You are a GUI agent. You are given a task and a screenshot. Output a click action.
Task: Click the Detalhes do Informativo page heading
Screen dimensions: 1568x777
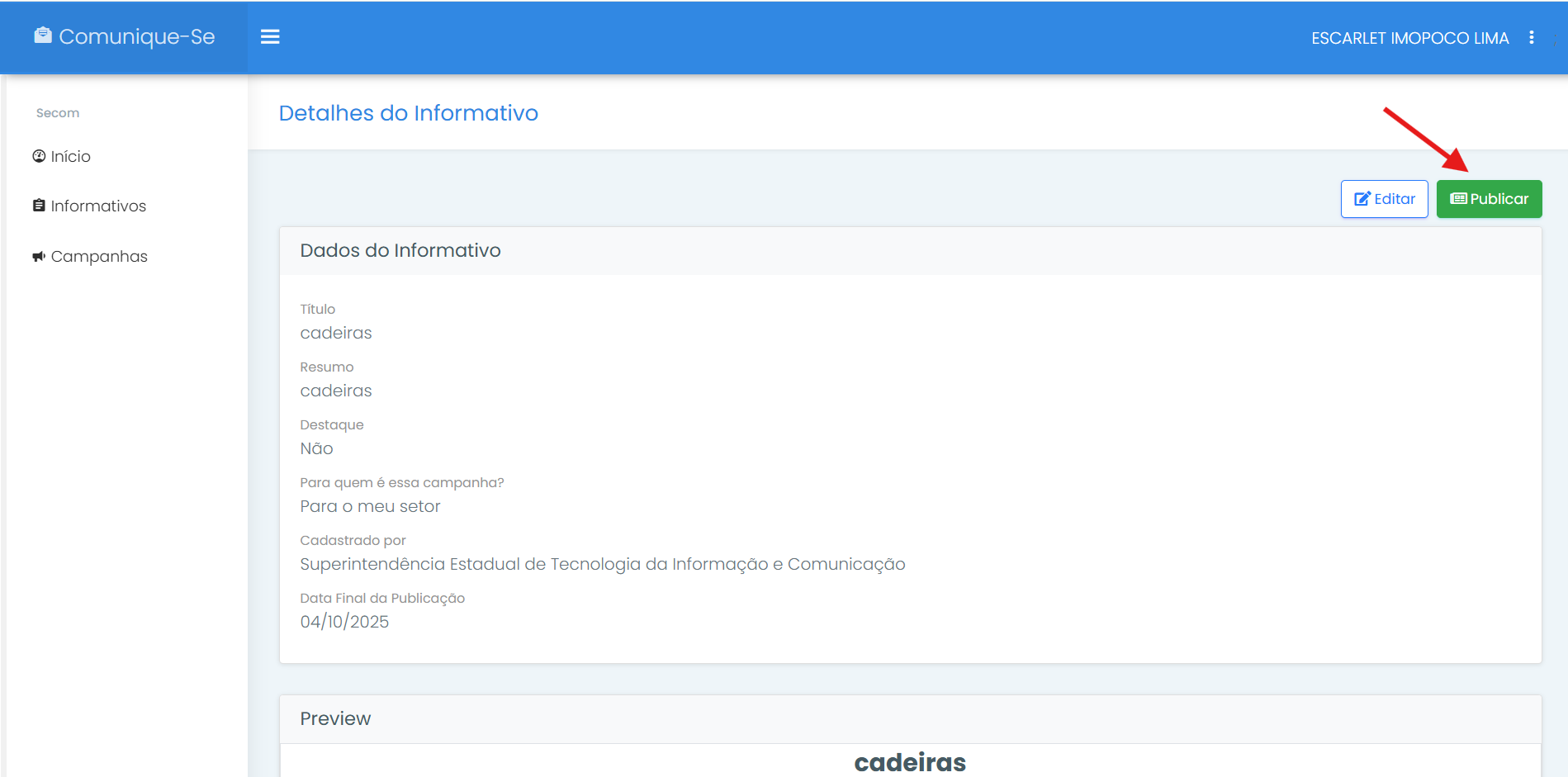click(408, 113)
